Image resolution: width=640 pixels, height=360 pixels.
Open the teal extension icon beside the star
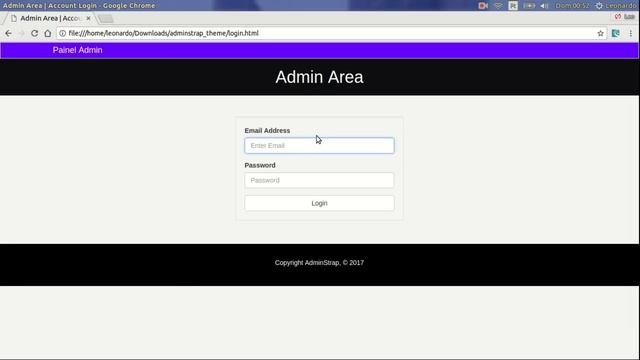click(616, 33)
